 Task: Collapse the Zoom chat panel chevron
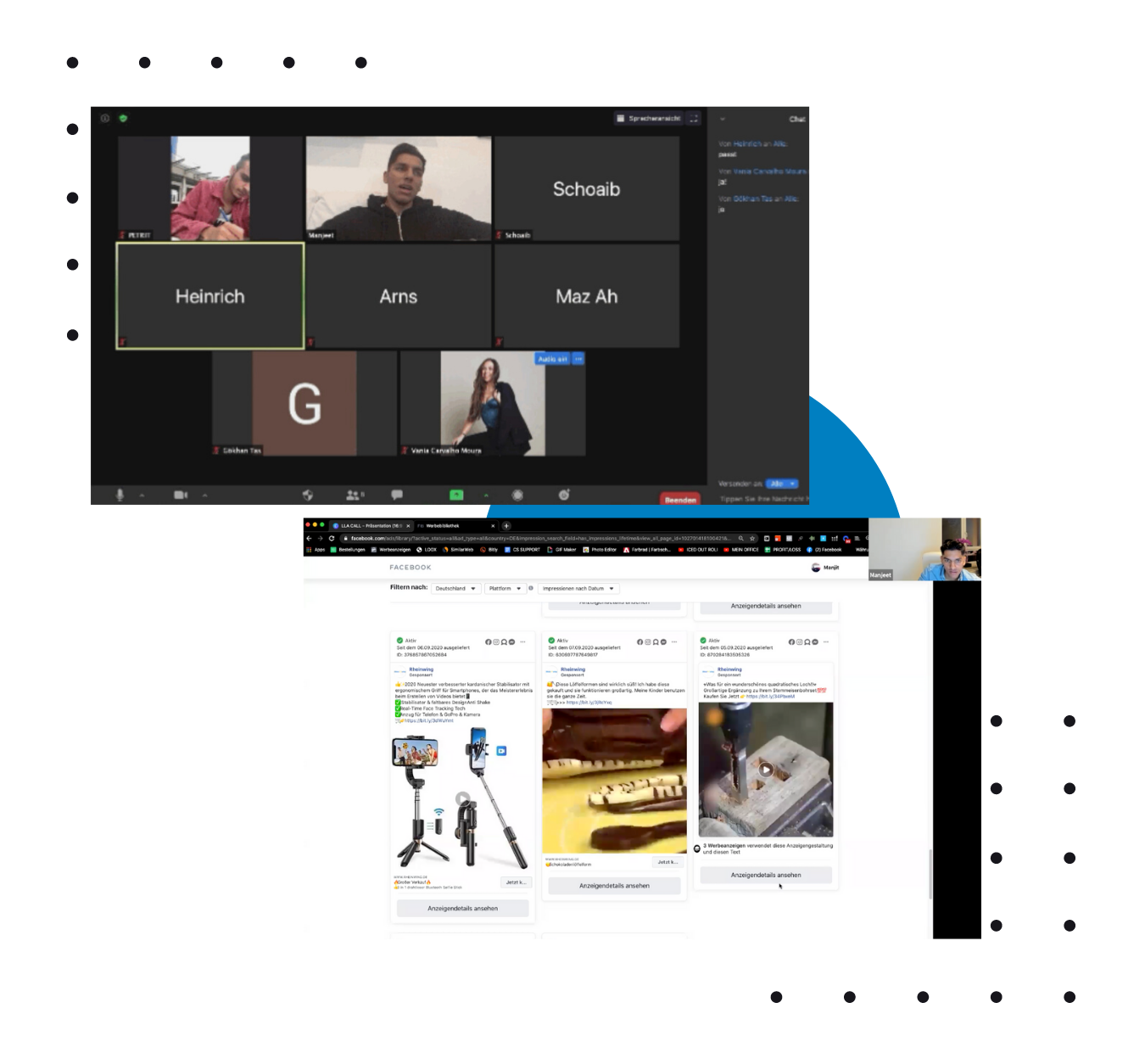(x=722, y=120)
